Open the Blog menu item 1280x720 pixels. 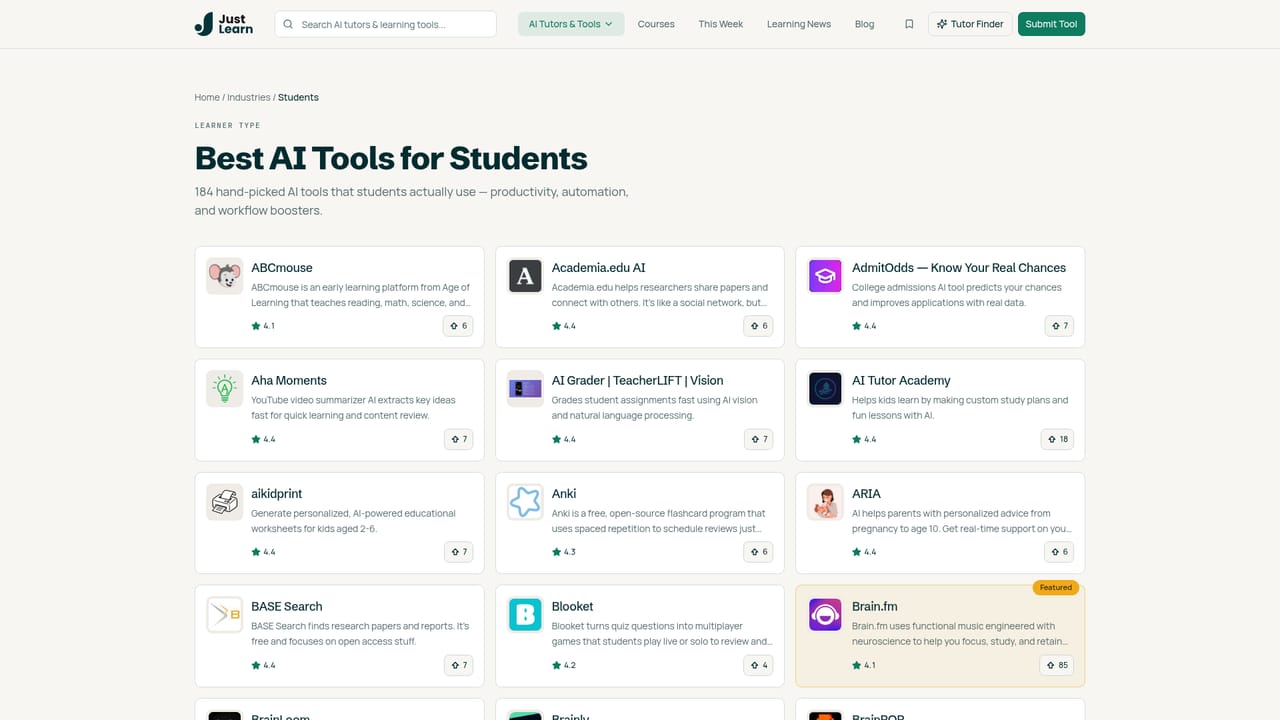(x=865, y=24)
